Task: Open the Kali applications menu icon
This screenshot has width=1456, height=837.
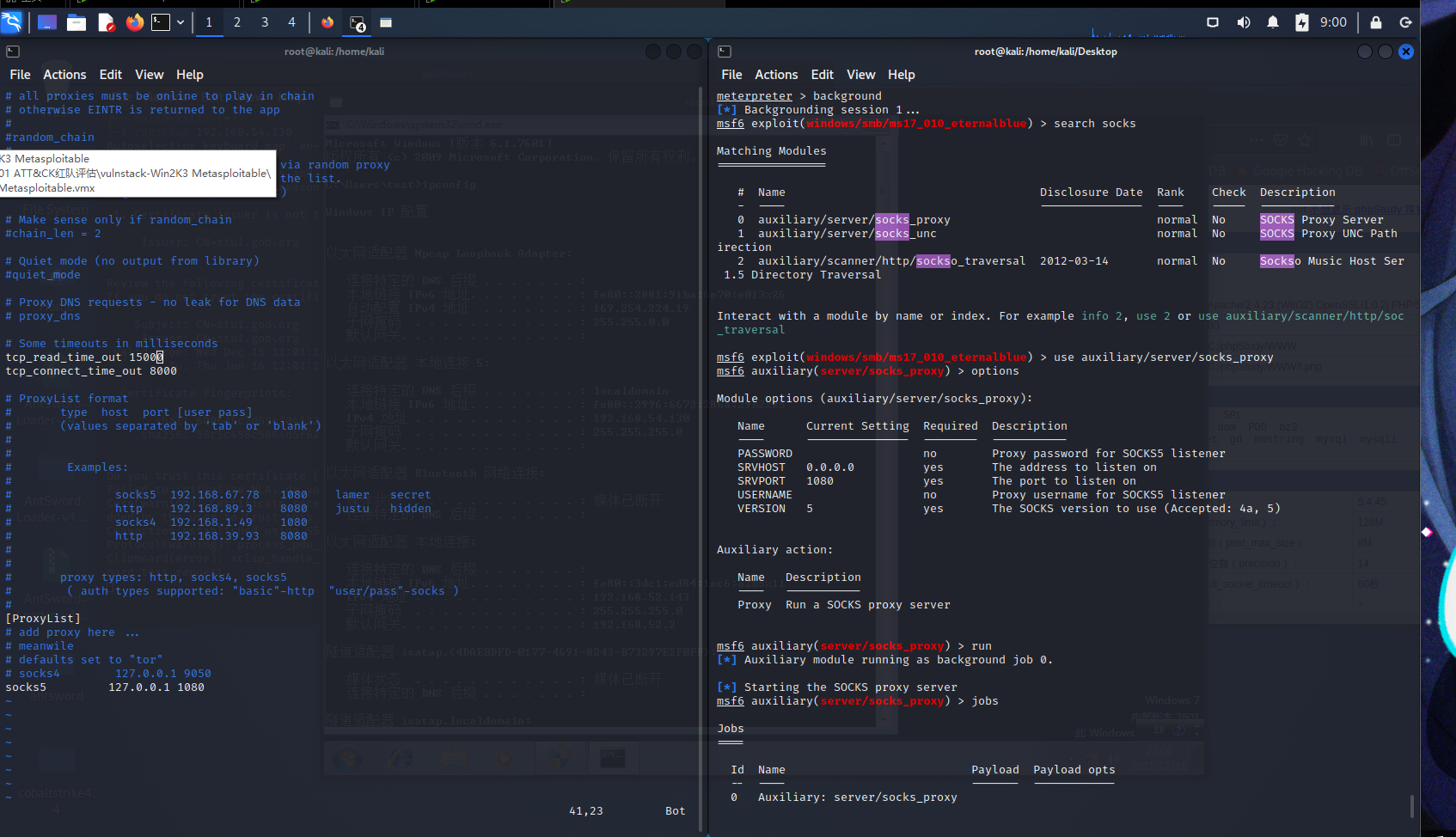Action: point(12,22)
